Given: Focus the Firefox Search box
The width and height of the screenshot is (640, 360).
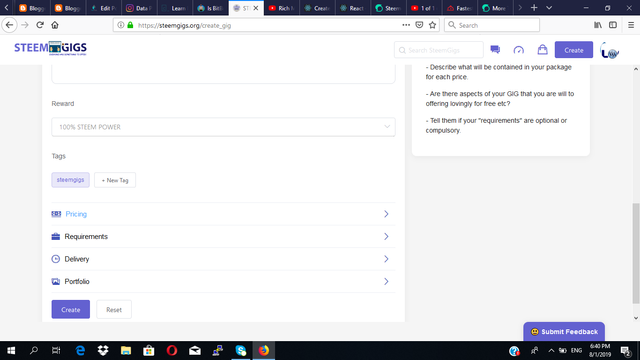Looking at the screenshot, I should 492,25.
